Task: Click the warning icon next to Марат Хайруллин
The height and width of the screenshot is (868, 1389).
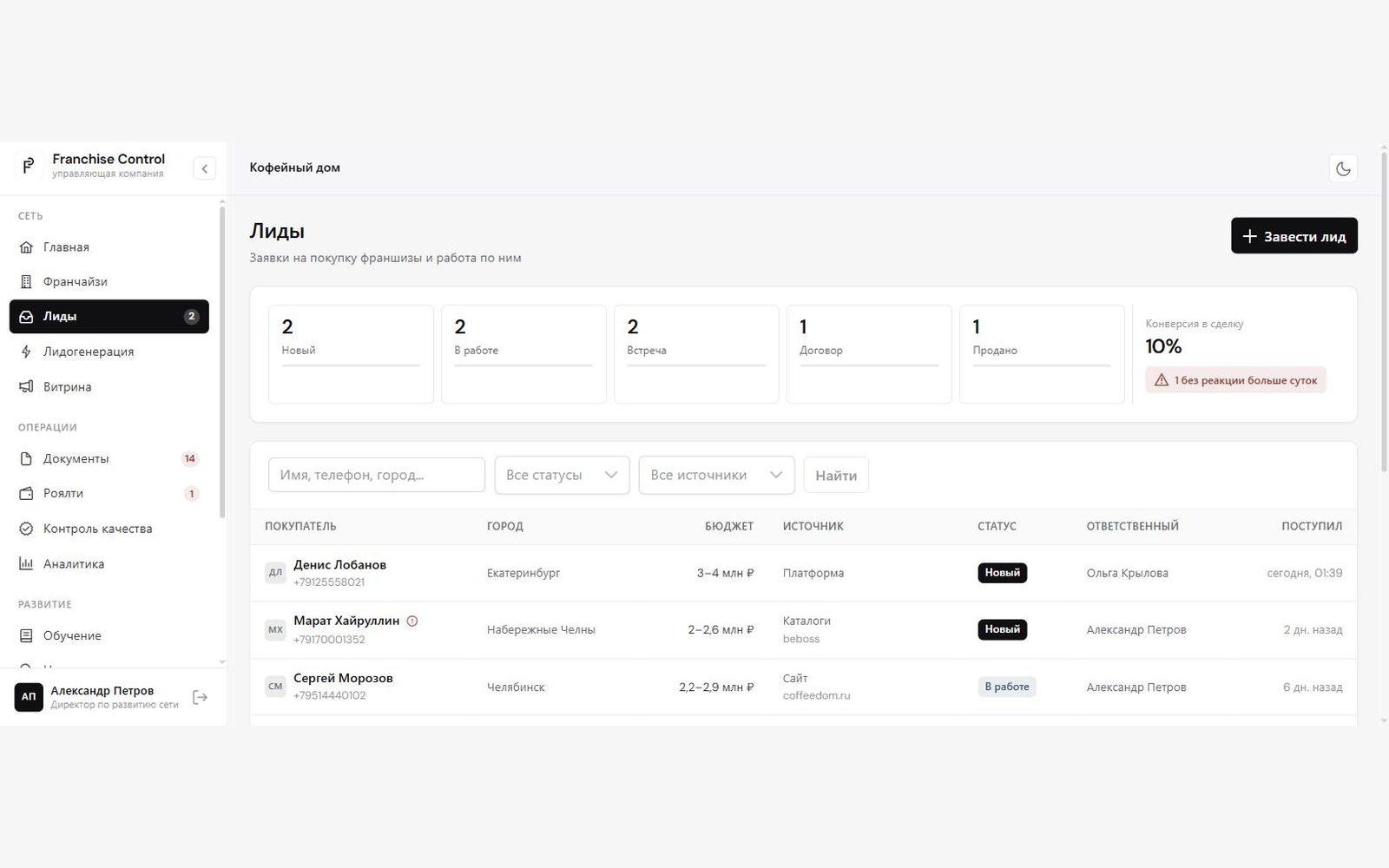Action: tap(412, 621)
